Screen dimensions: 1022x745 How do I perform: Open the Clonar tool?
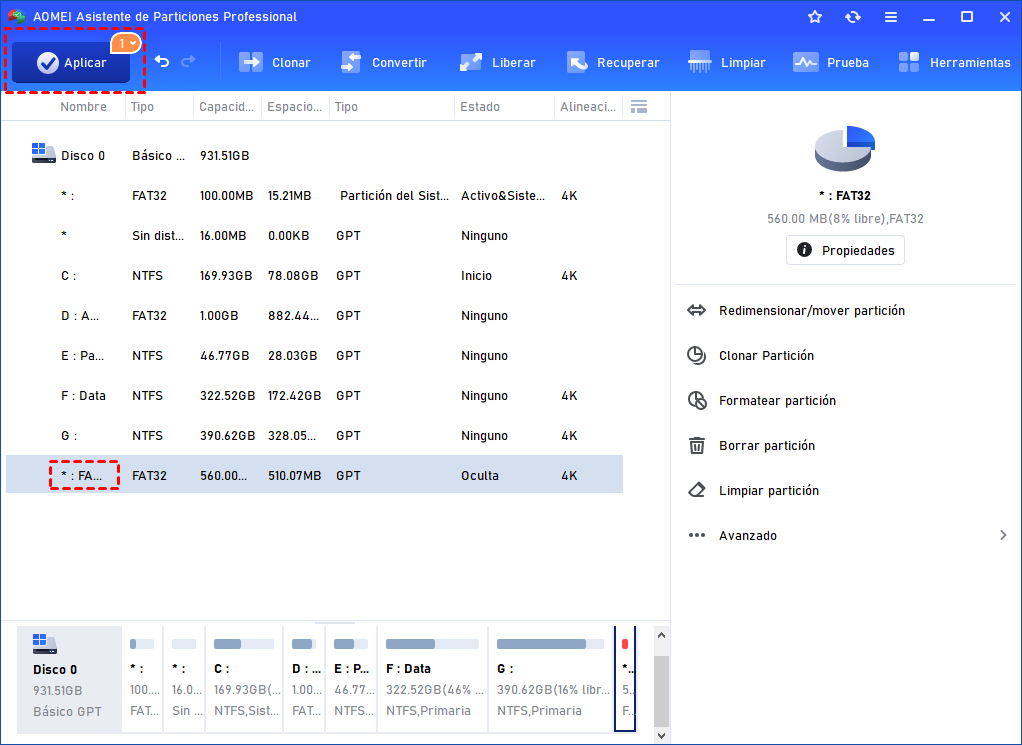(274, 63)
